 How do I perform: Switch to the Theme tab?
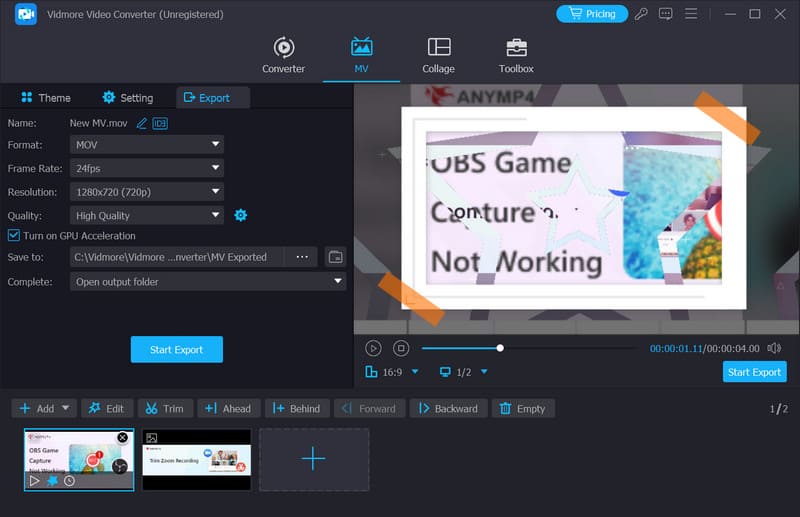pyautogui.click(x=45, y=98)
